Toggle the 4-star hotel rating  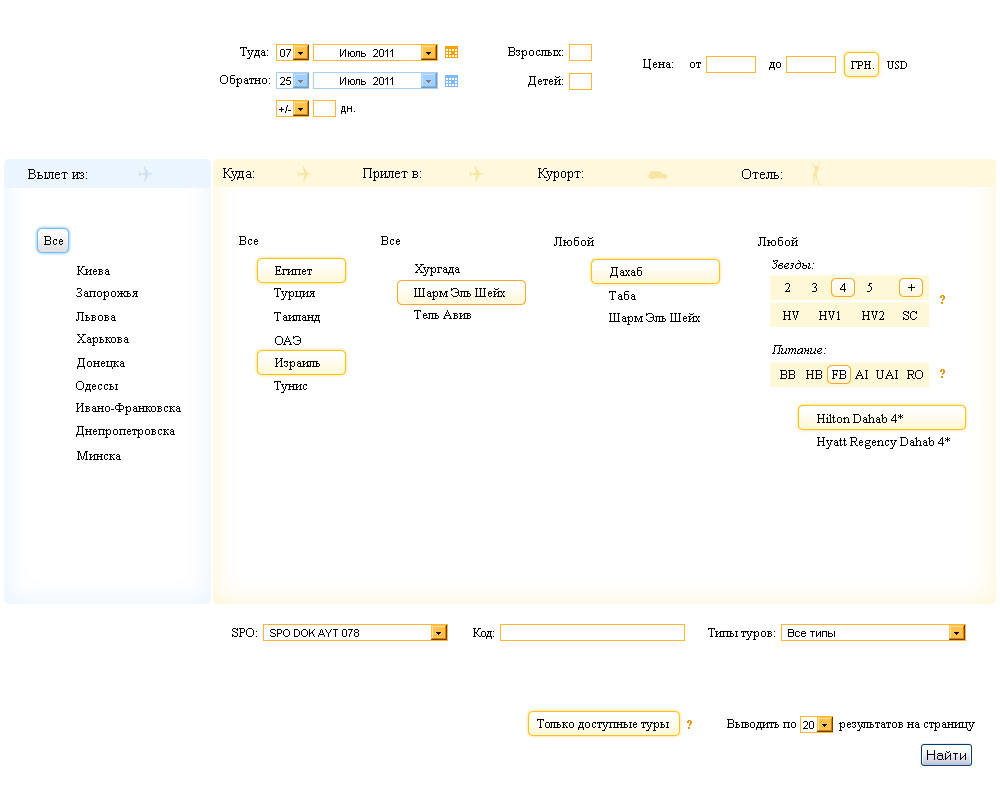(x=843, y=288)
